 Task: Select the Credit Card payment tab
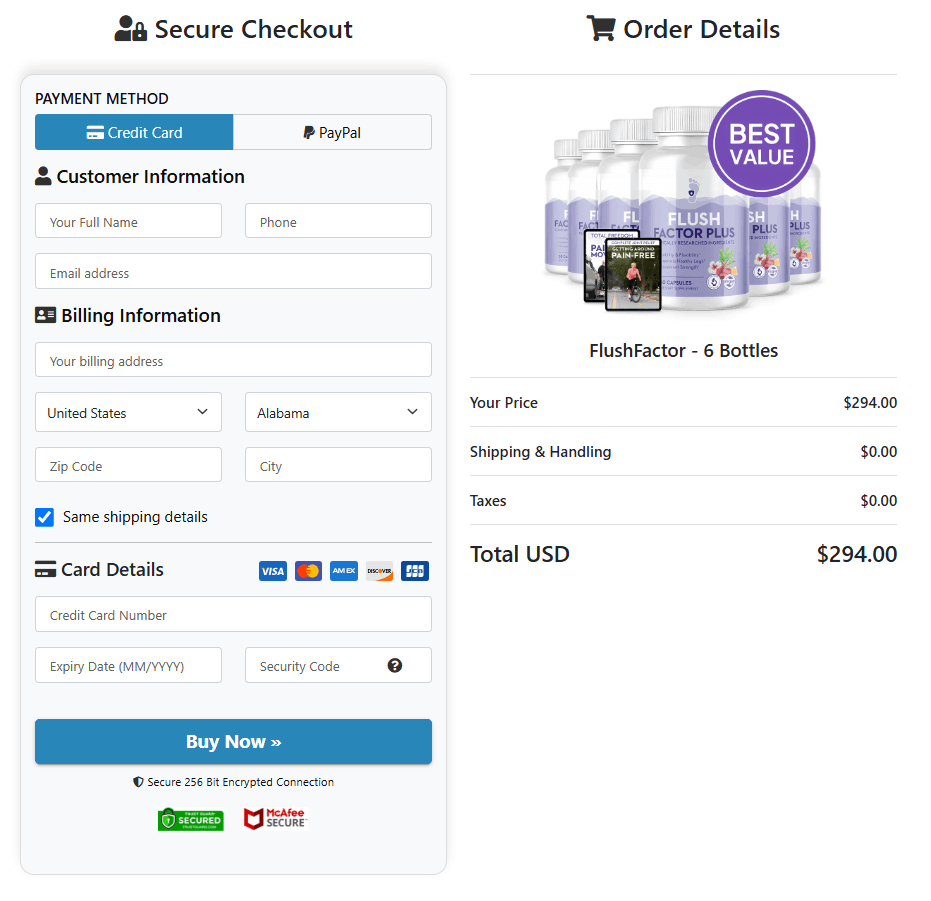click(133, 132)
